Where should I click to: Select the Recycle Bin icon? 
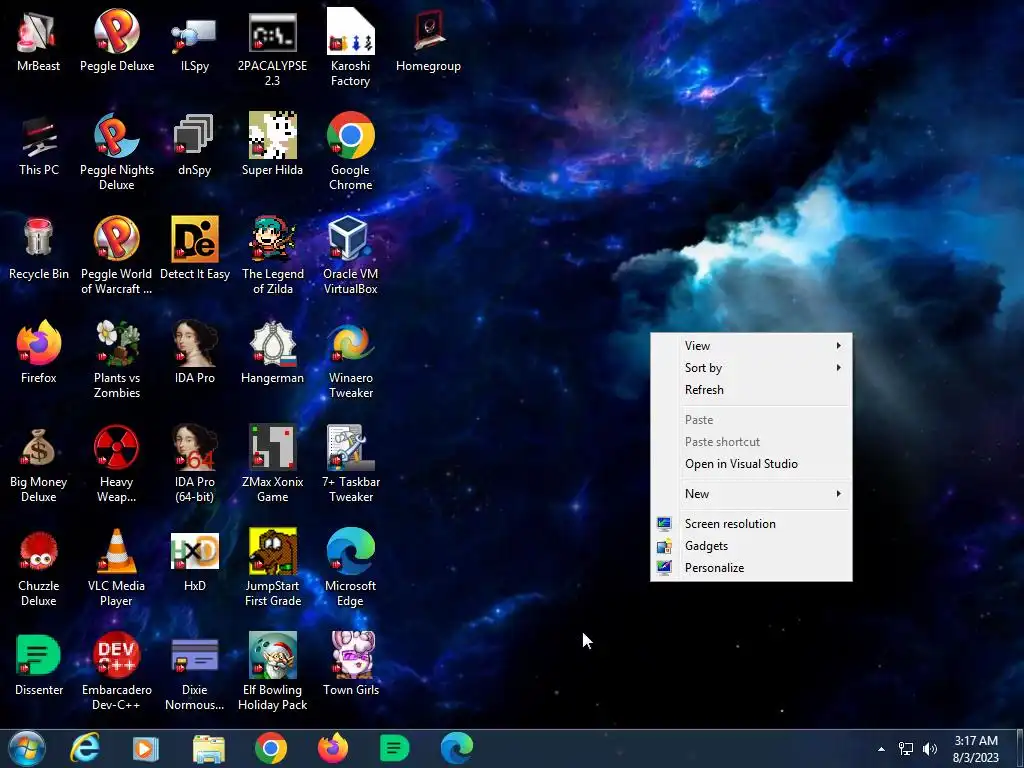39,248
